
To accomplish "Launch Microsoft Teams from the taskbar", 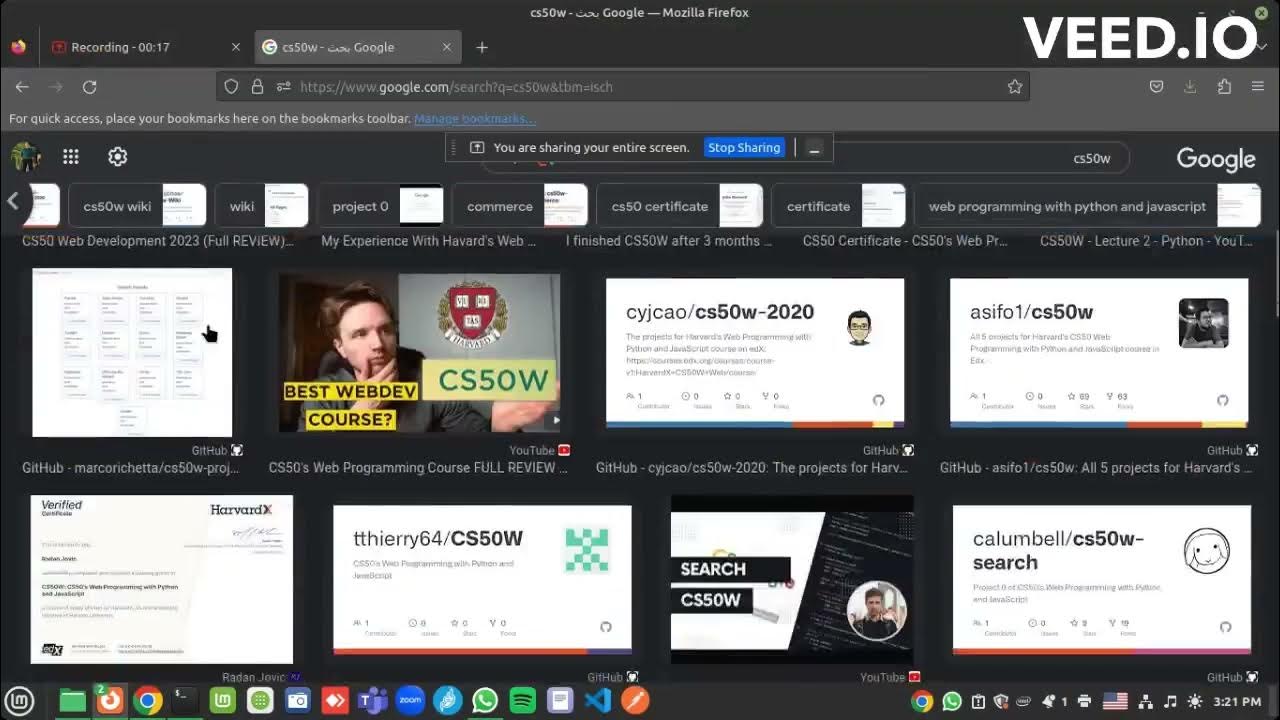I will [x=372, y=701].
